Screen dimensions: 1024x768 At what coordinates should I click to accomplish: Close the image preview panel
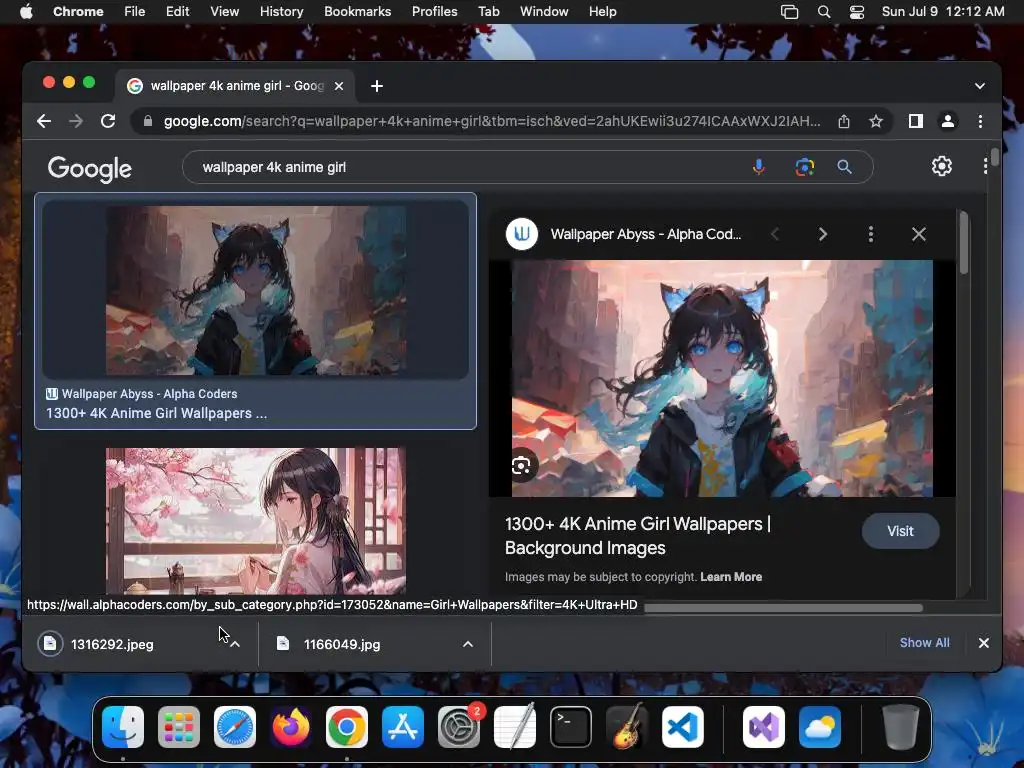pyautogui.click(x=919, y=234)
